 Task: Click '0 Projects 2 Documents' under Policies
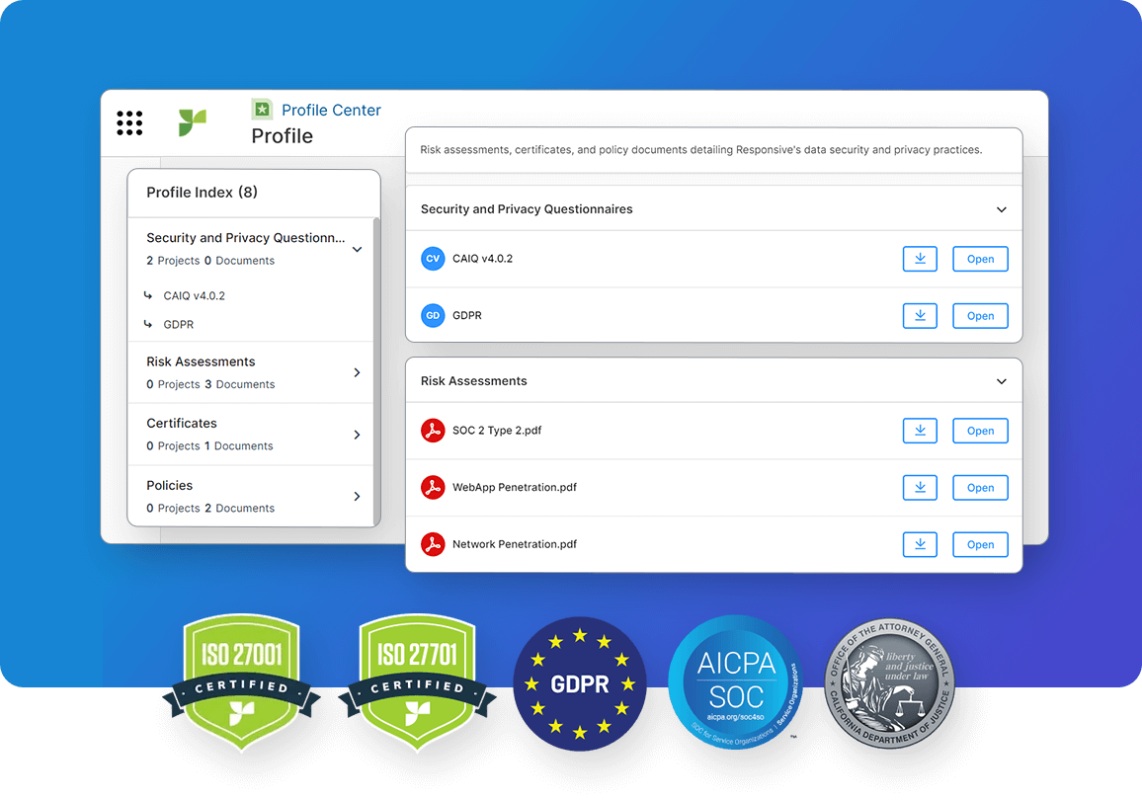coord(210,508)
